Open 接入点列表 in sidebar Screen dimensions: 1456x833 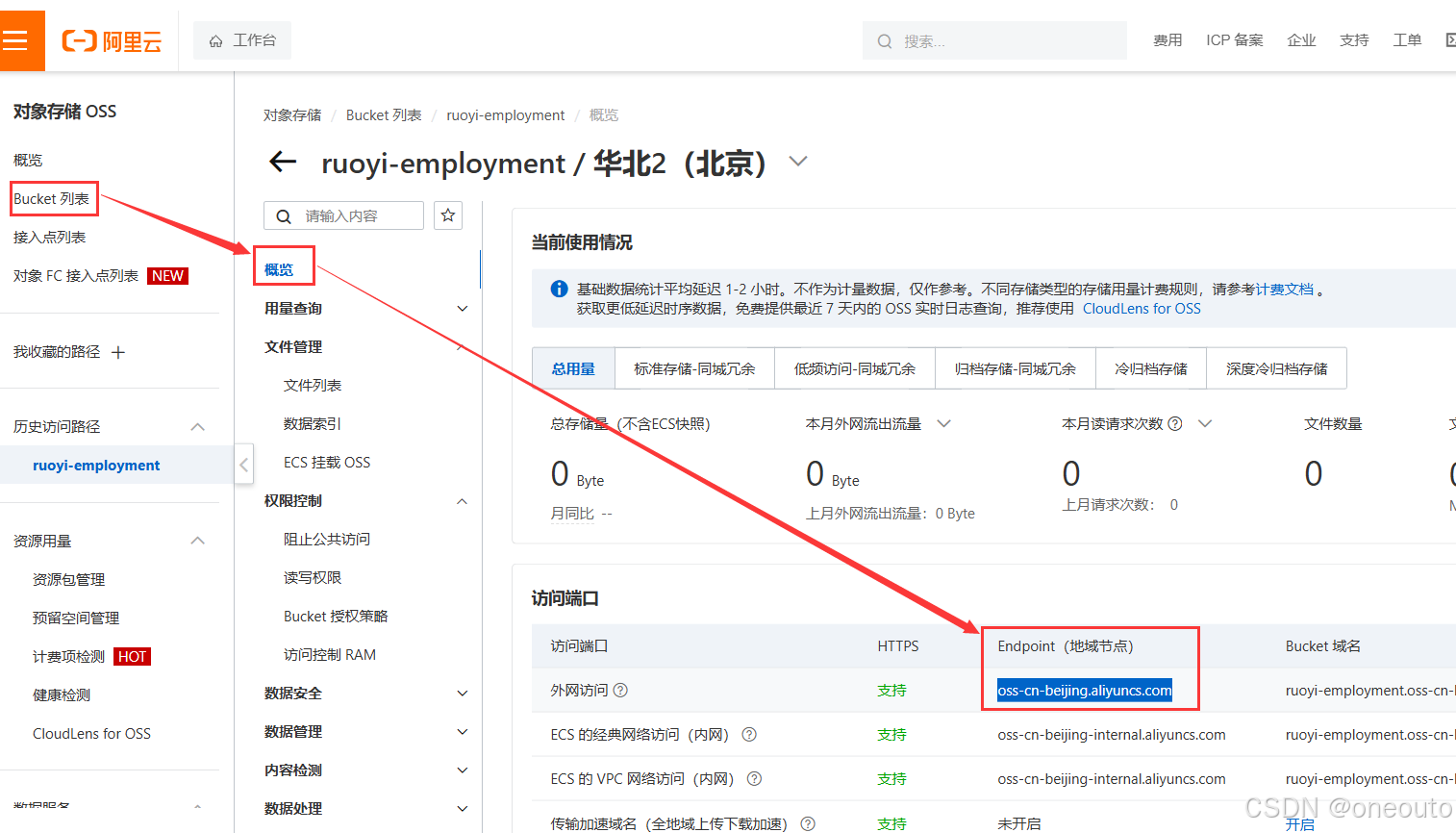[50, 237]
